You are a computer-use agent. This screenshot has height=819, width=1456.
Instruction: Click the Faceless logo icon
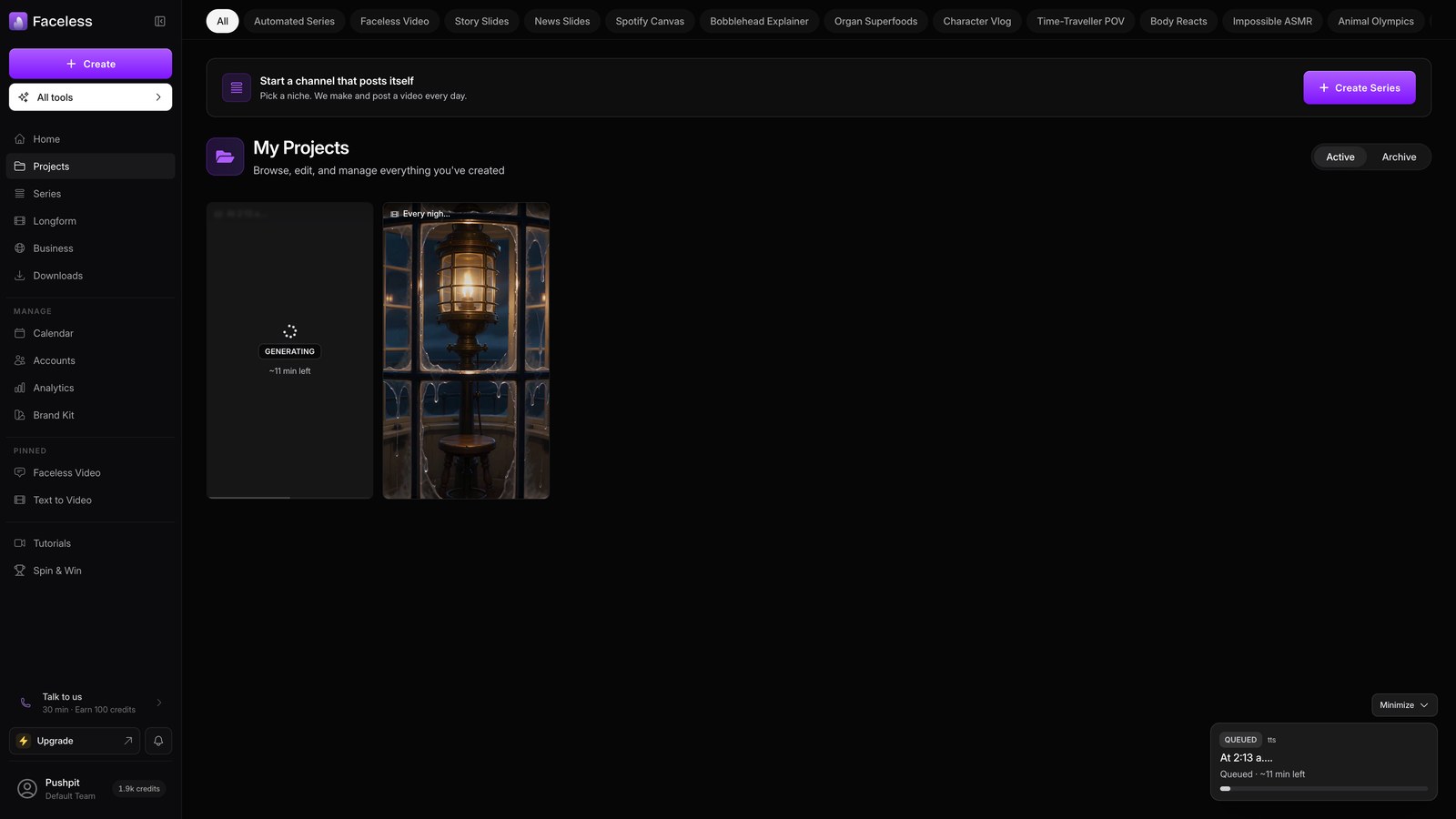point(18,21)
